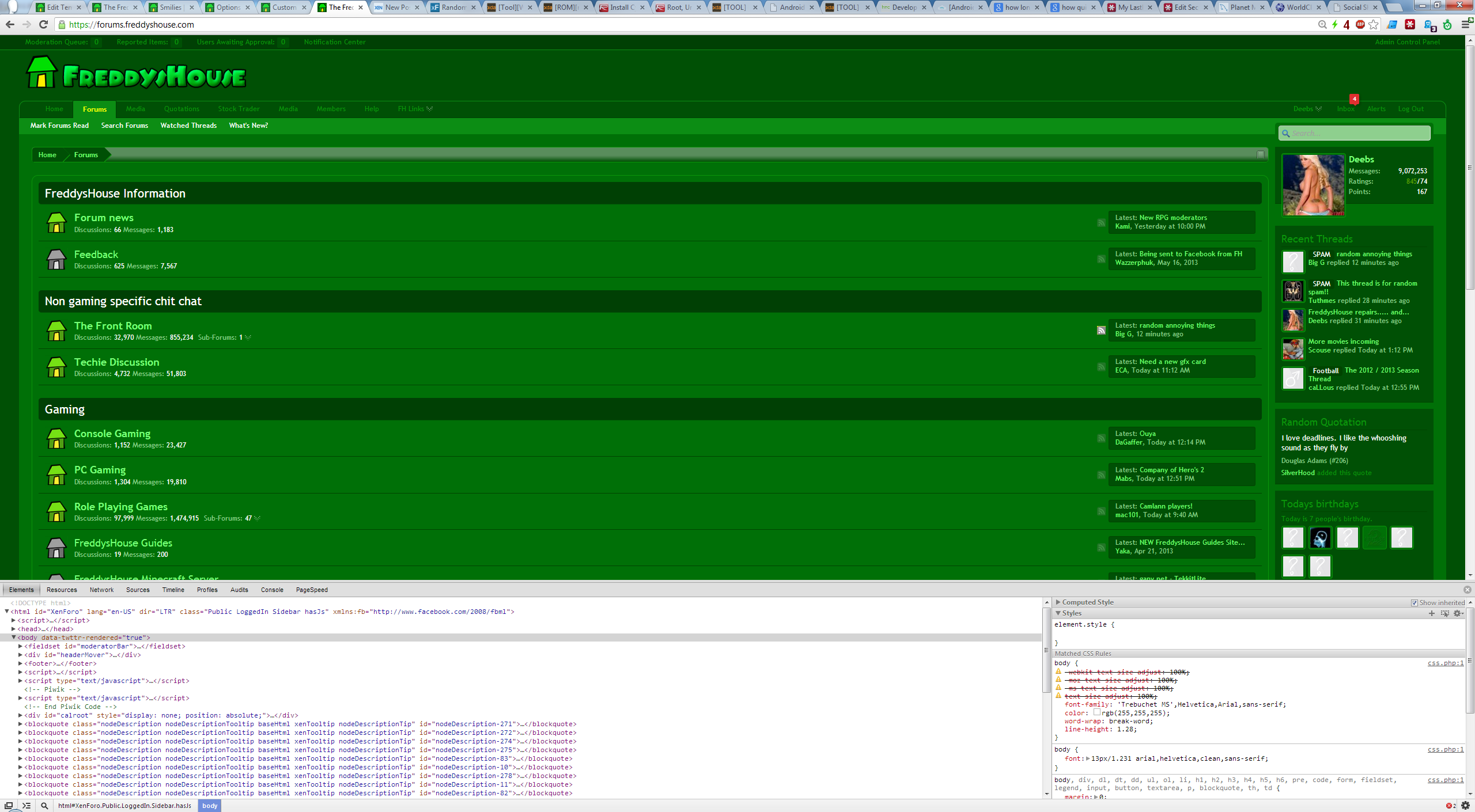The height and width of the screenshot is (812, 1475).
Task: Click the zoom magnifier in the address bar
Action: click(x=1322, y=25)
